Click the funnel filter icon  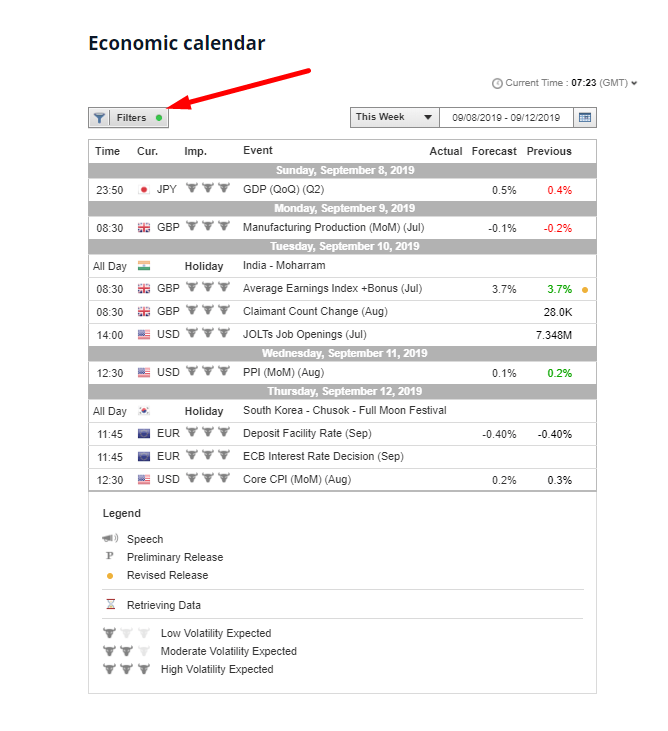click(99, 118)
